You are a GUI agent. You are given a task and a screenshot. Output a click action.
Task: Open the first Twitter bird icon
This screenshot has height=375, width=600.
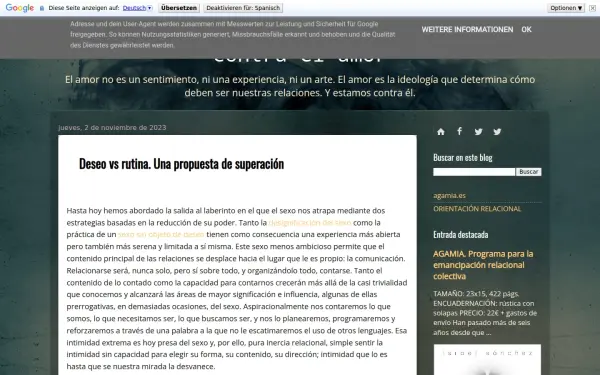click(x=478, y=132)
